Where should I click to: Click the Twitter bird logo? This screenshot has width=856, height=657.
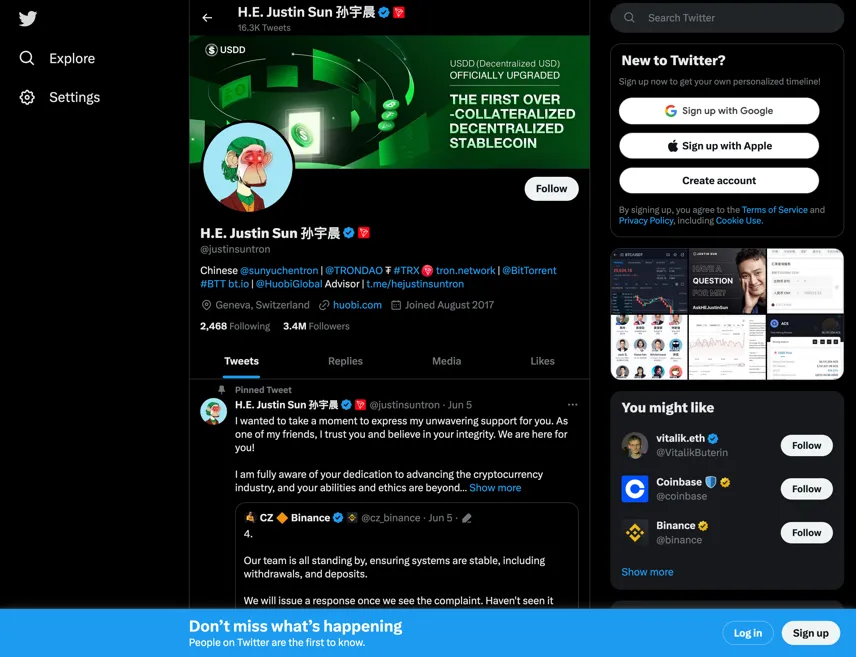[27, 19]
